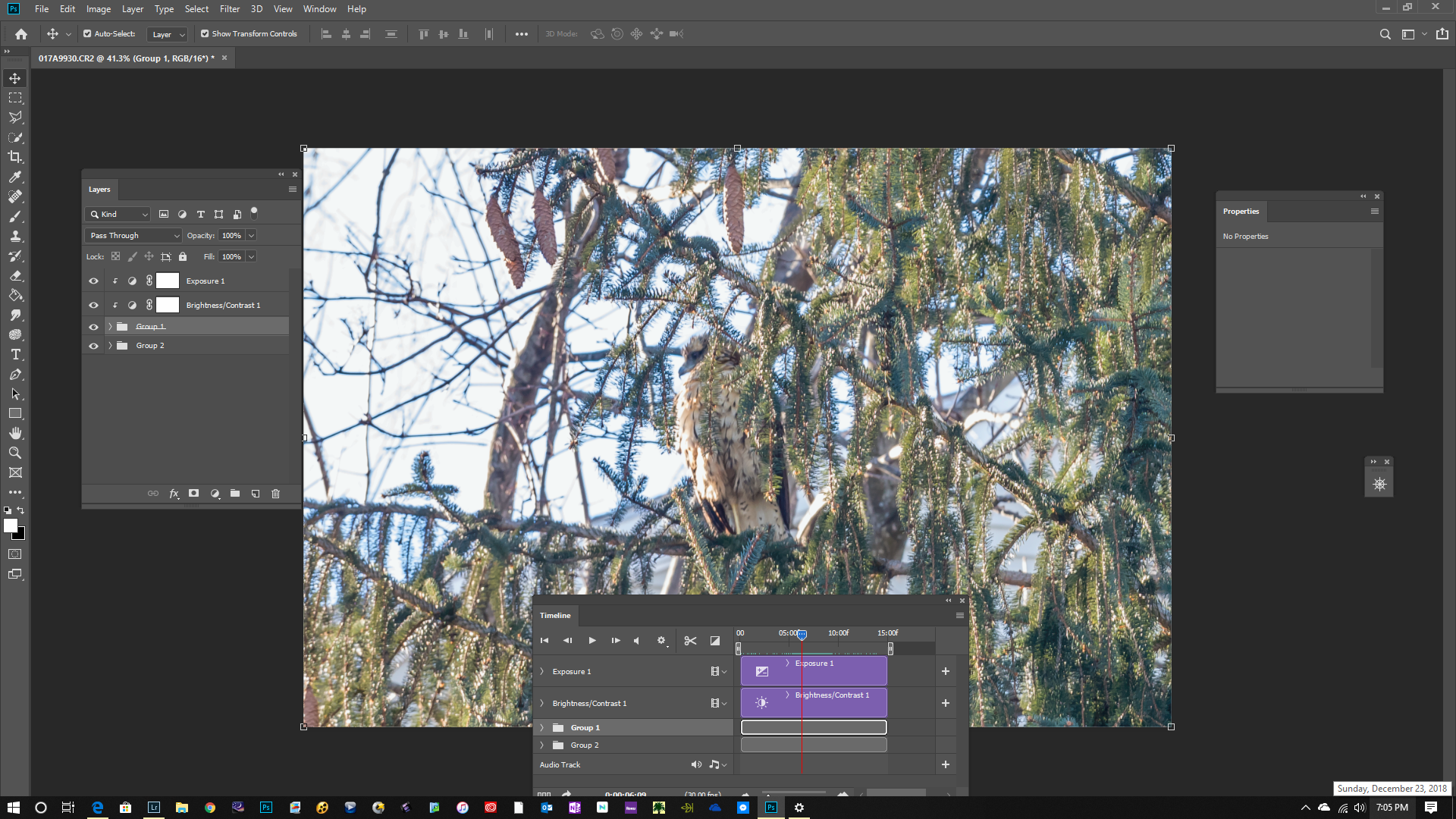The width and height of the screenshot is (1456, 819).
Task: Open the Auto-Select Layer dropdown
Action: (x=168, y=34)
